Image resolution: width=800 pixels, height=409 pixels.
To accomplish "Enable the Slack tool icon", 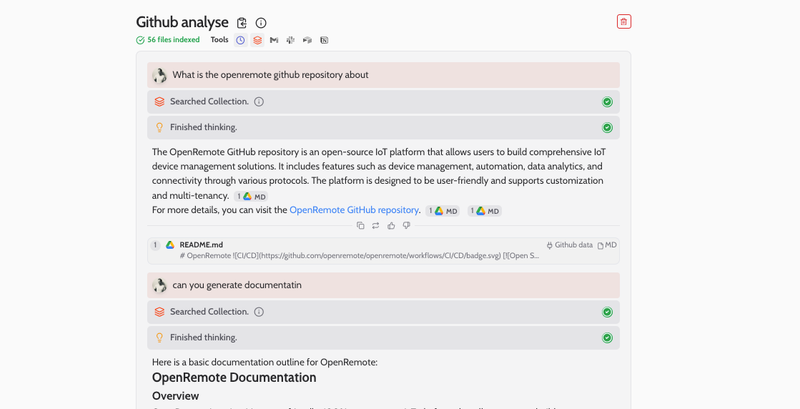I will click(x=290, y=40).
